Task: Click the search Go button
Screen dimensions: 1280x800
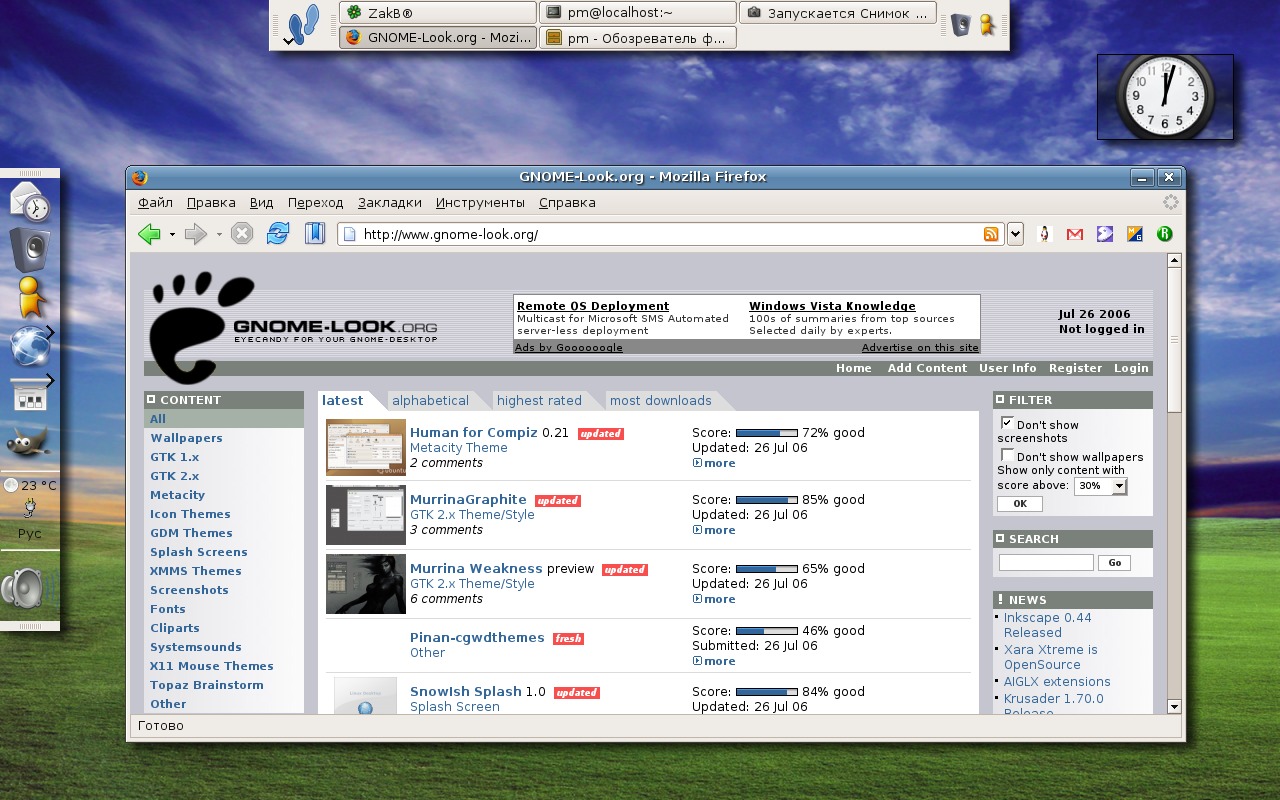Action: pyautogui.click(x=1115, y=563)
